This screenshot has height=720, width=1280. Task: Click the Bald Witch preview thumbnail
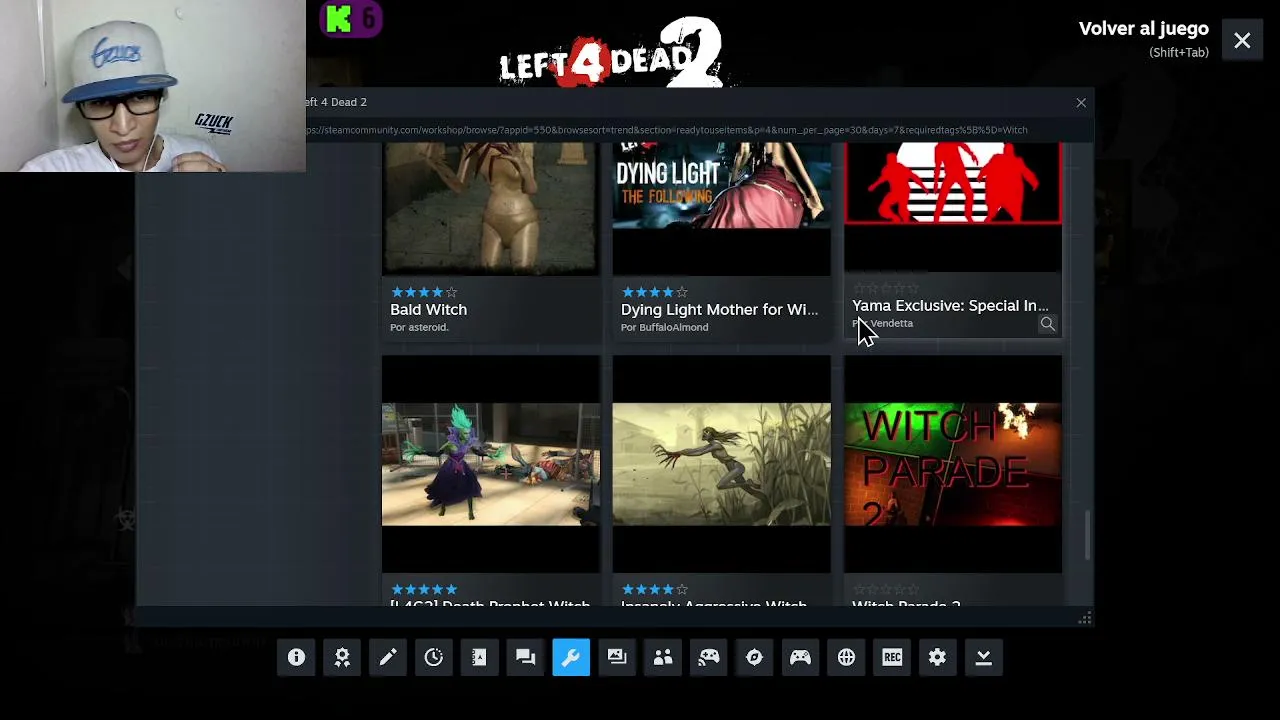point(491,208)
